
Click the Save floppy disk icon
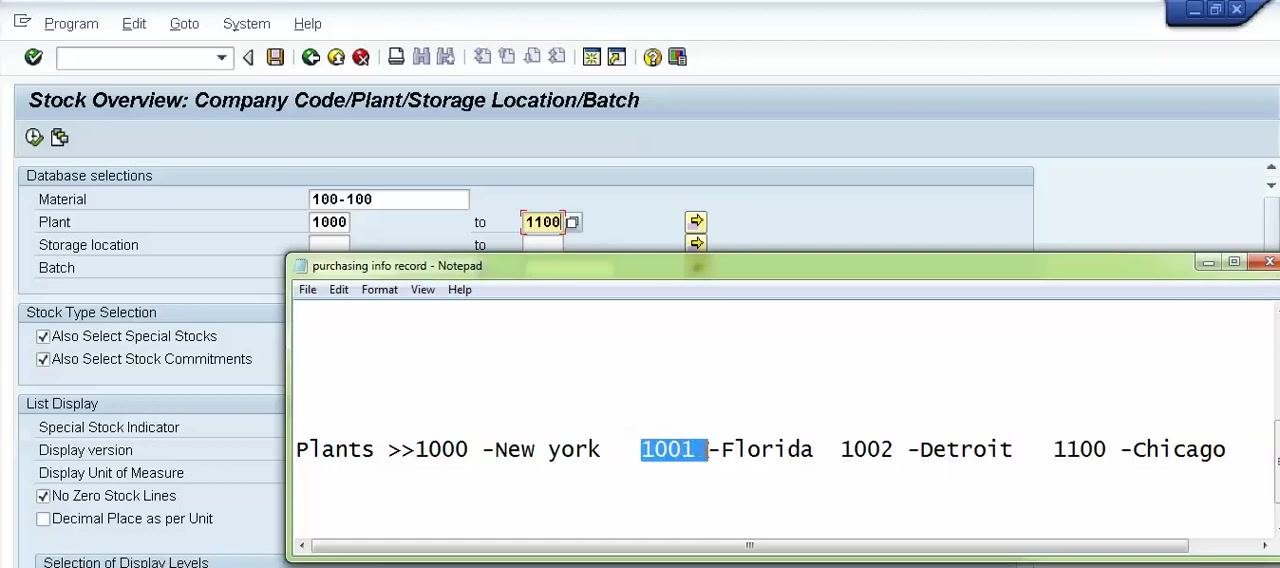(275, 57)
